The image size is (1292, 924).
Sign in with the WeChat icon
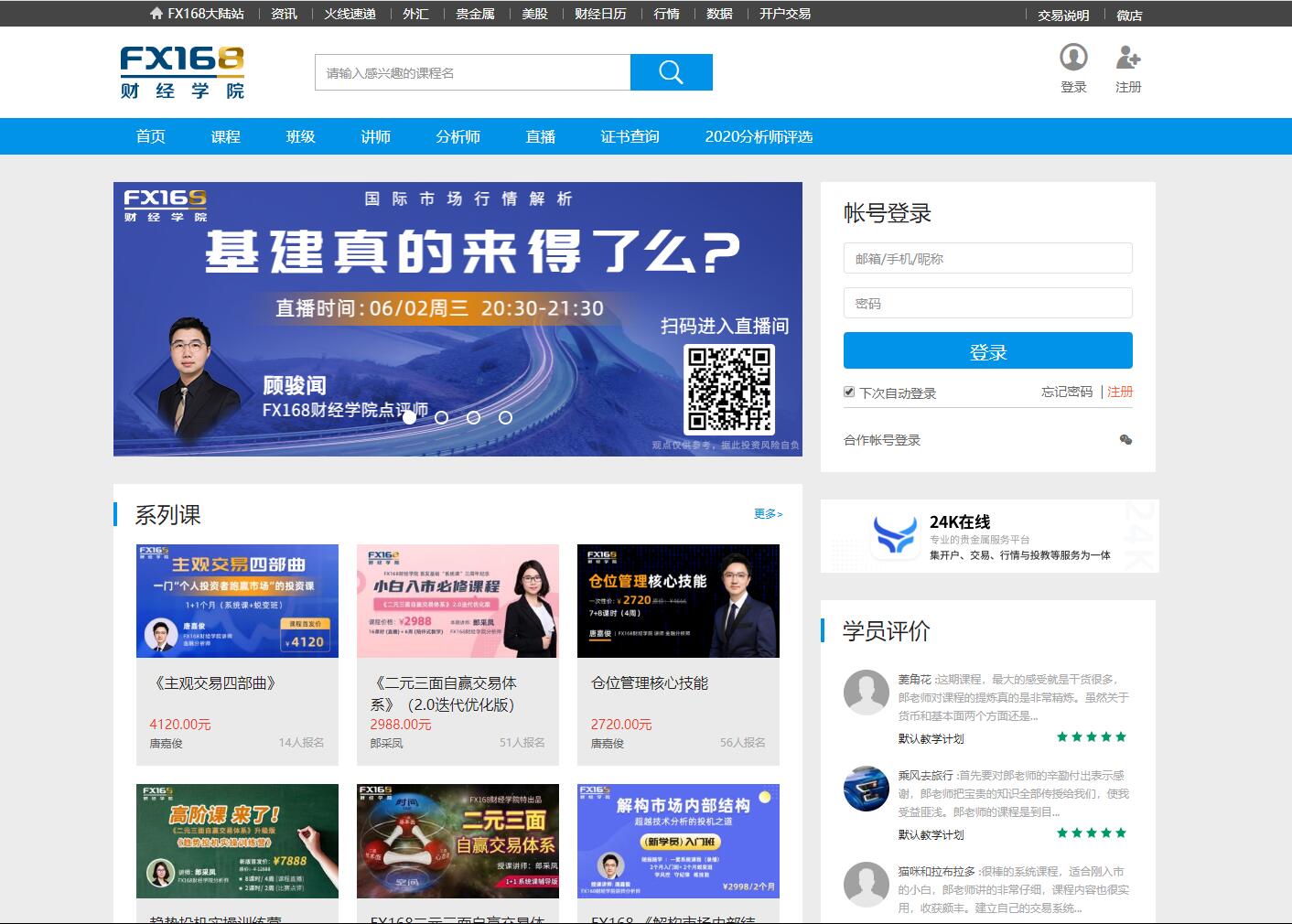pyautogui.click(x=1125, y=440)
